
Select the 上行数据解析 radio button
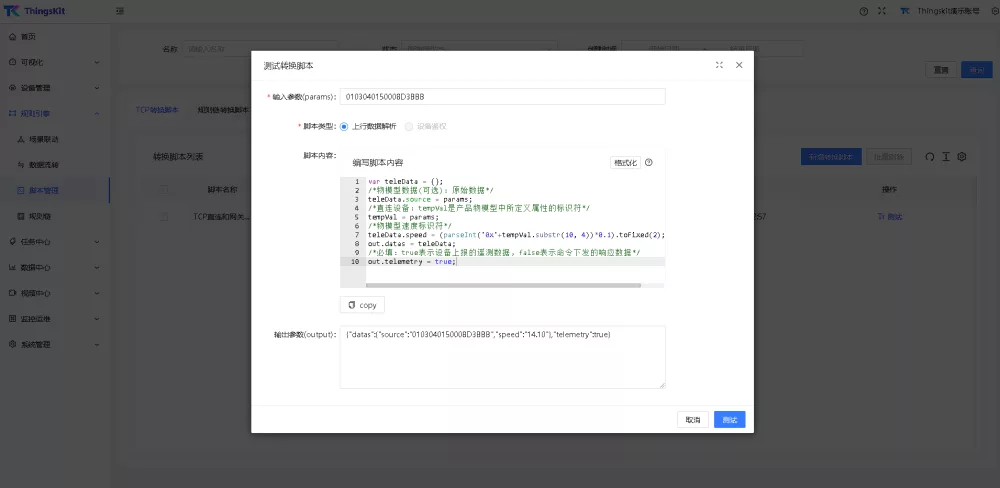pyautogui.click(x=345, y=126)
